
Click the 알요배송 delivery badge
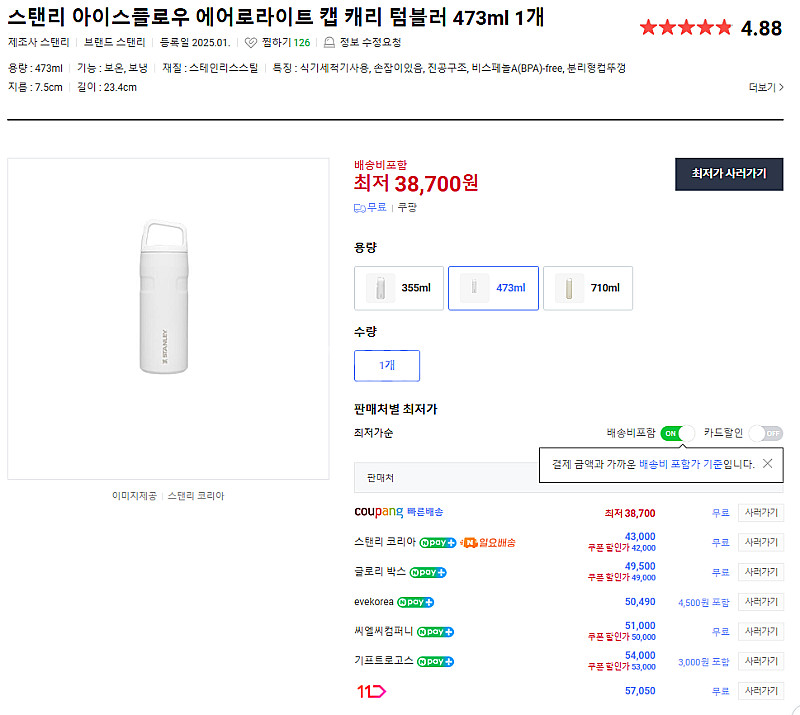[488, 543]
